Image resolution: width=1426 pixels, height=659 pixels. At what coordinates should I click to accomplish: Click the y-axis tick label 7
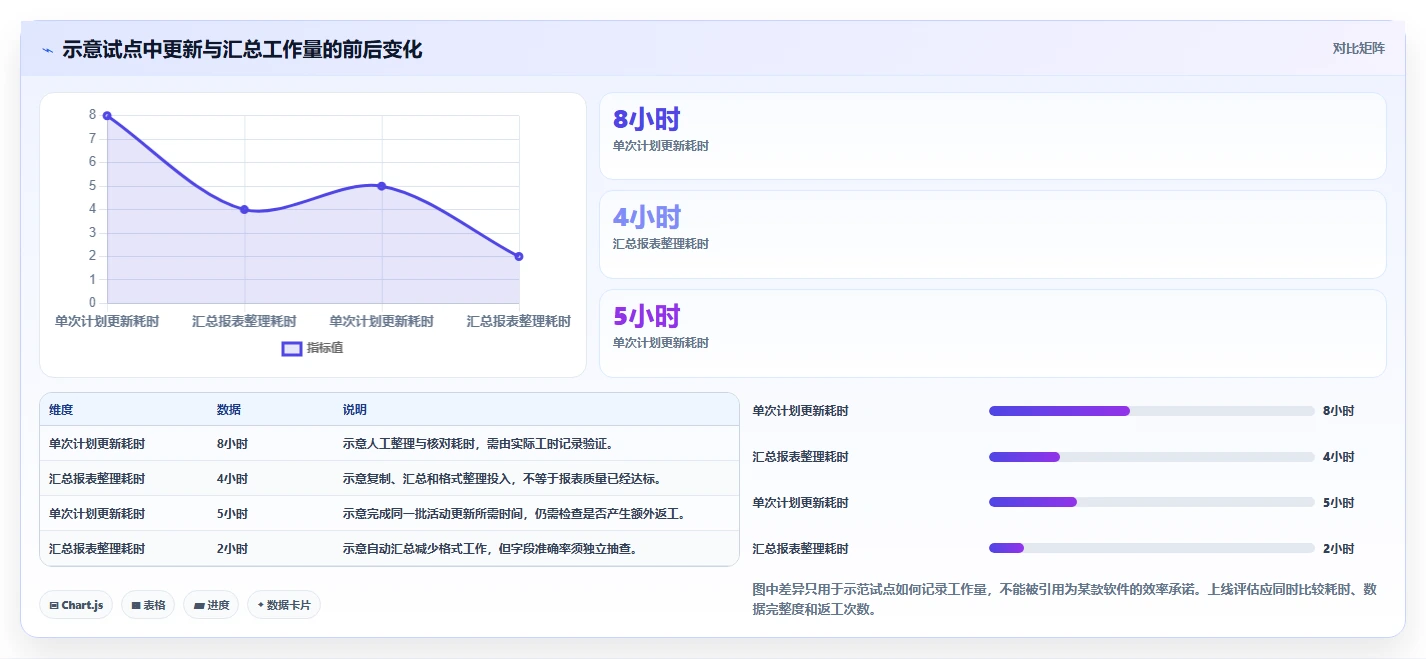(x=92, y=138)
